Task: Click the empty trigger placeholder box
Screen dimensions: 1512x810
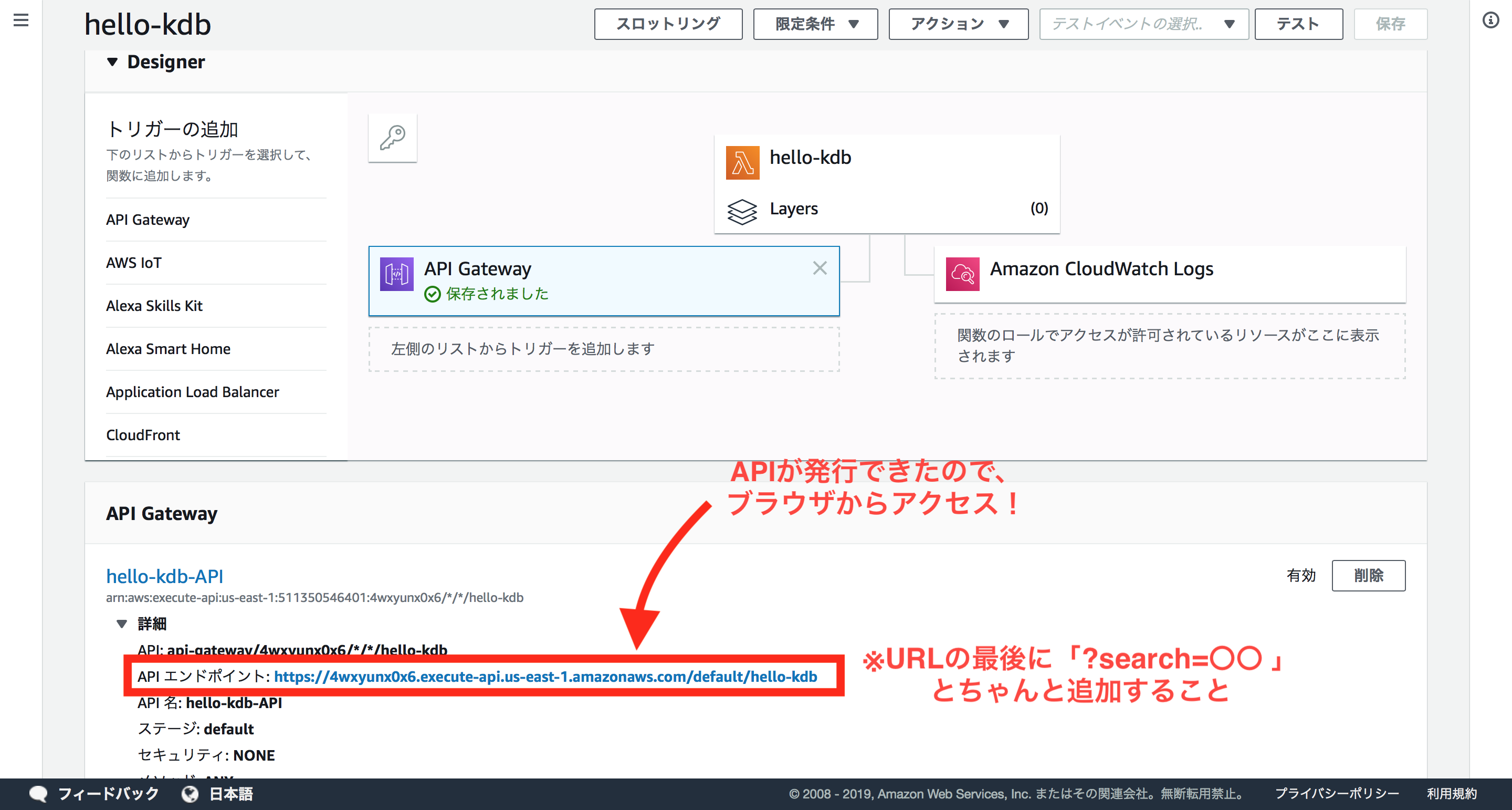Action: (x=604, y=349)
